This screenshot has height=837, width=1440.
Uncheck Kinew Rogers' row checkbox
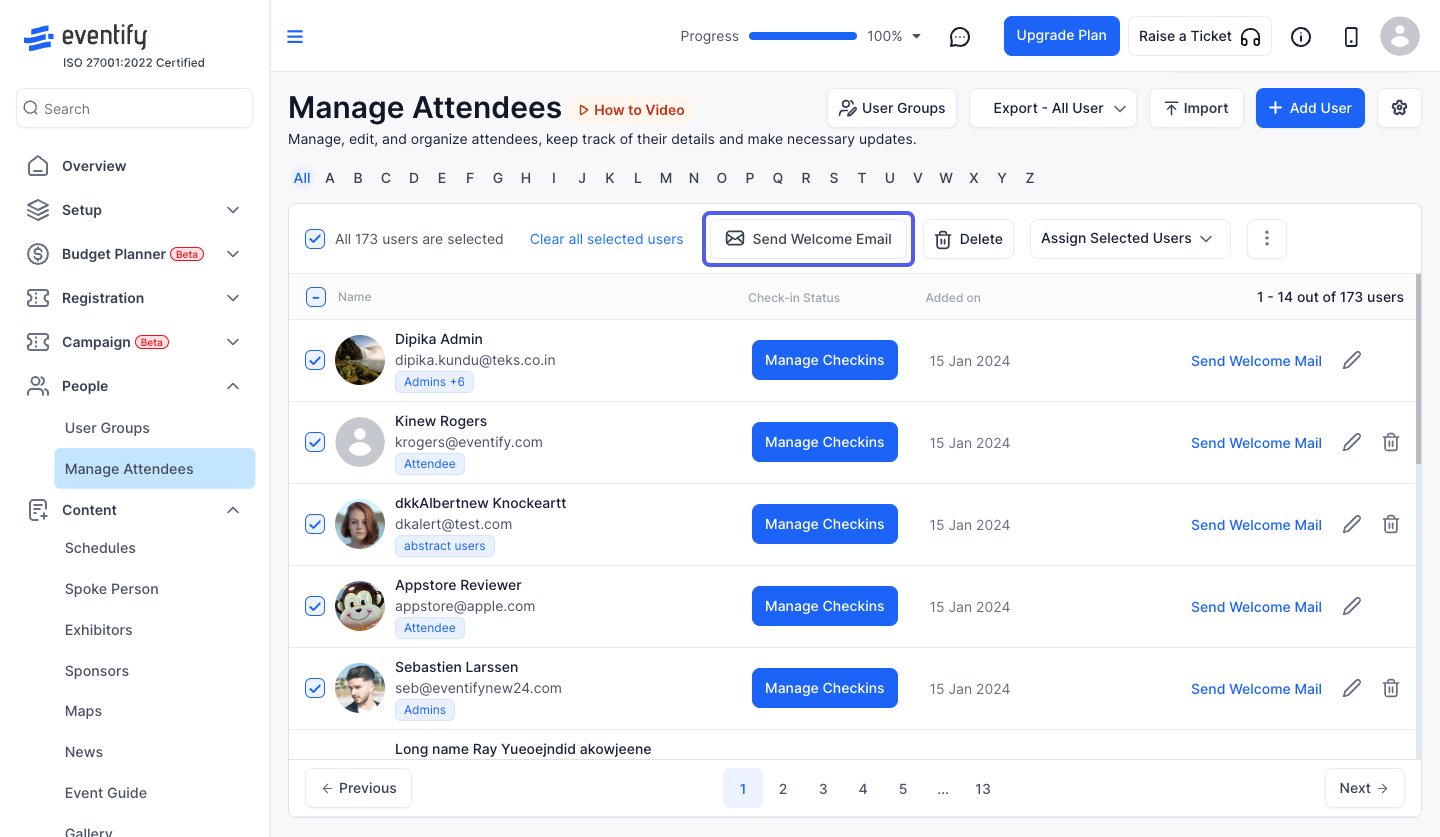click(315, 442)
